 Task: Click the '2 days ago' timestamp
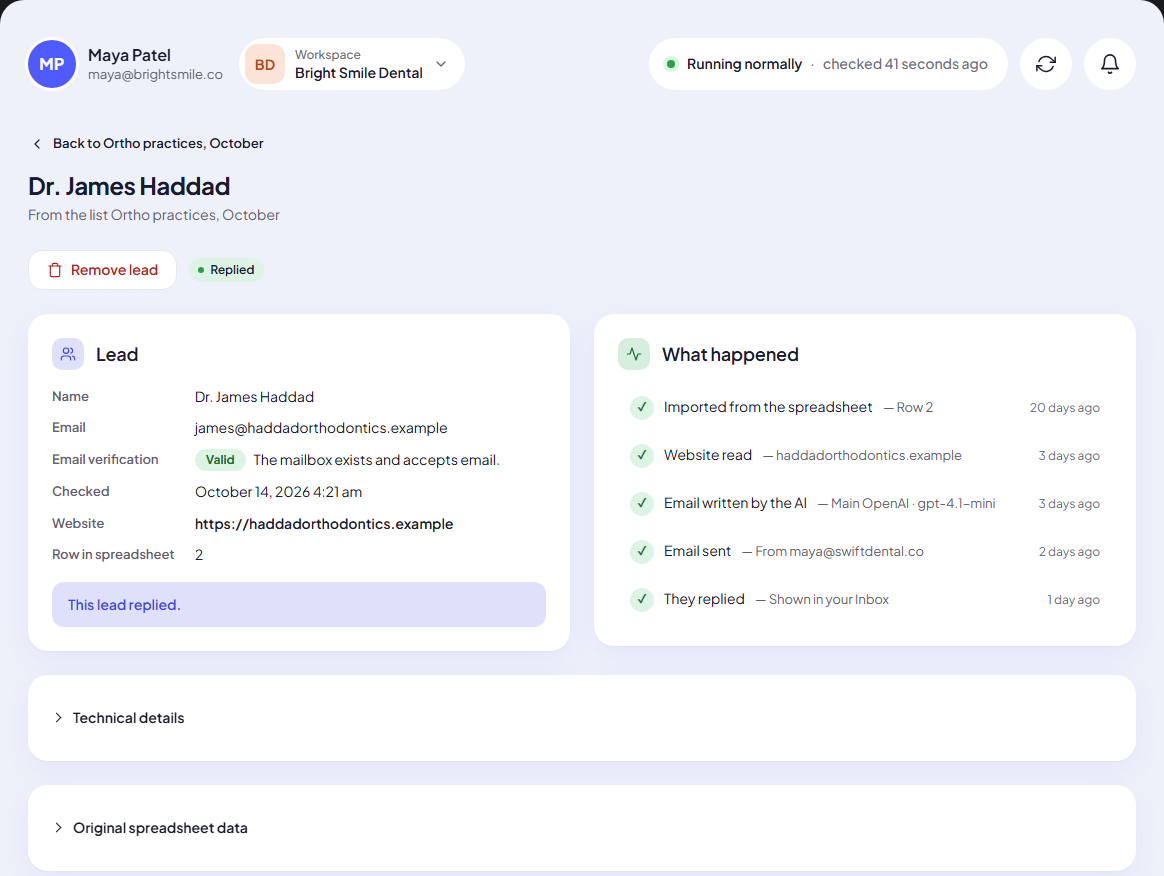pyautogui.click(x=1069, y=552)
